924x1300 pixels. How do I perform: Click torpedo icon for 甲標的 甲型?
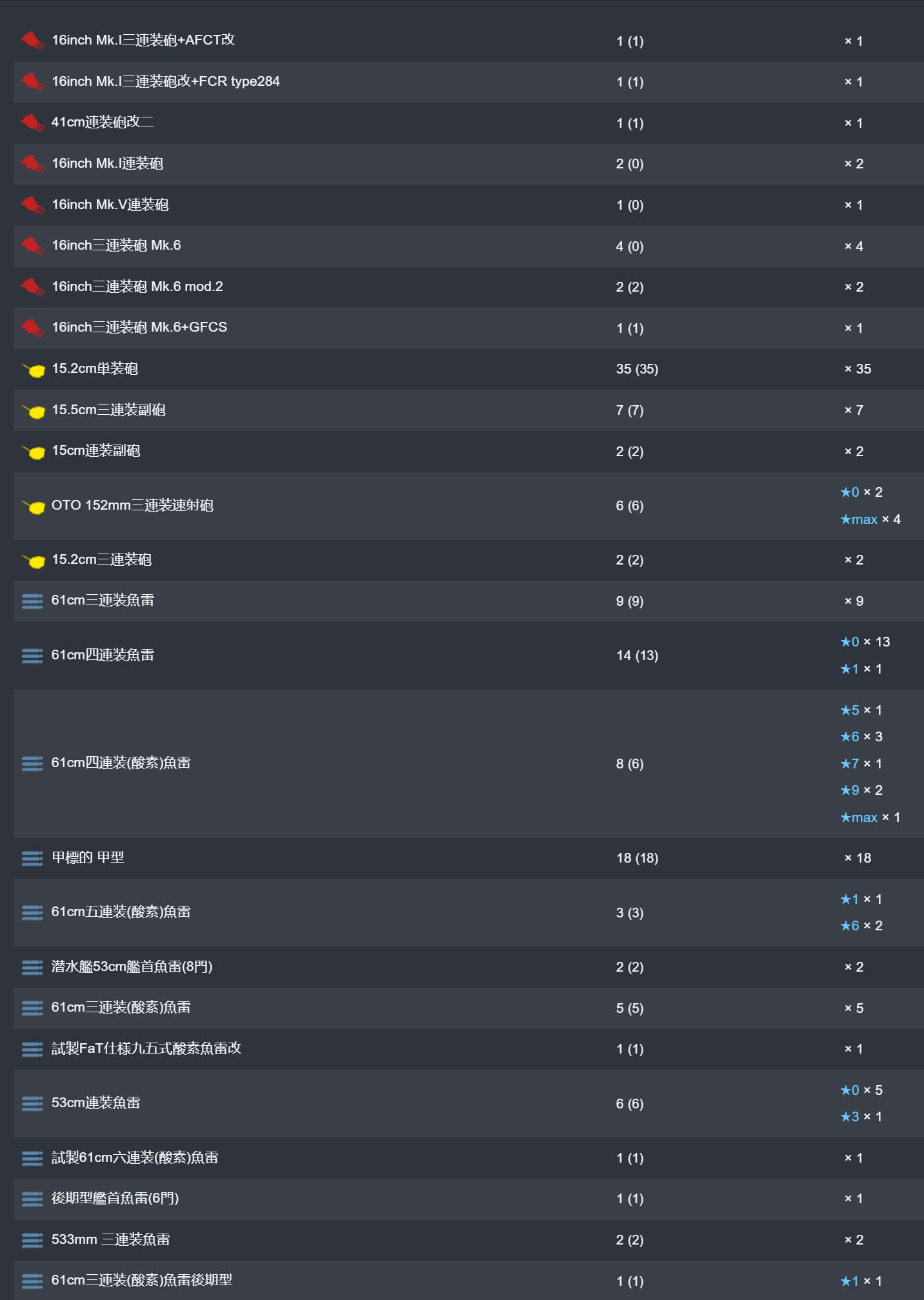(32, 858)
